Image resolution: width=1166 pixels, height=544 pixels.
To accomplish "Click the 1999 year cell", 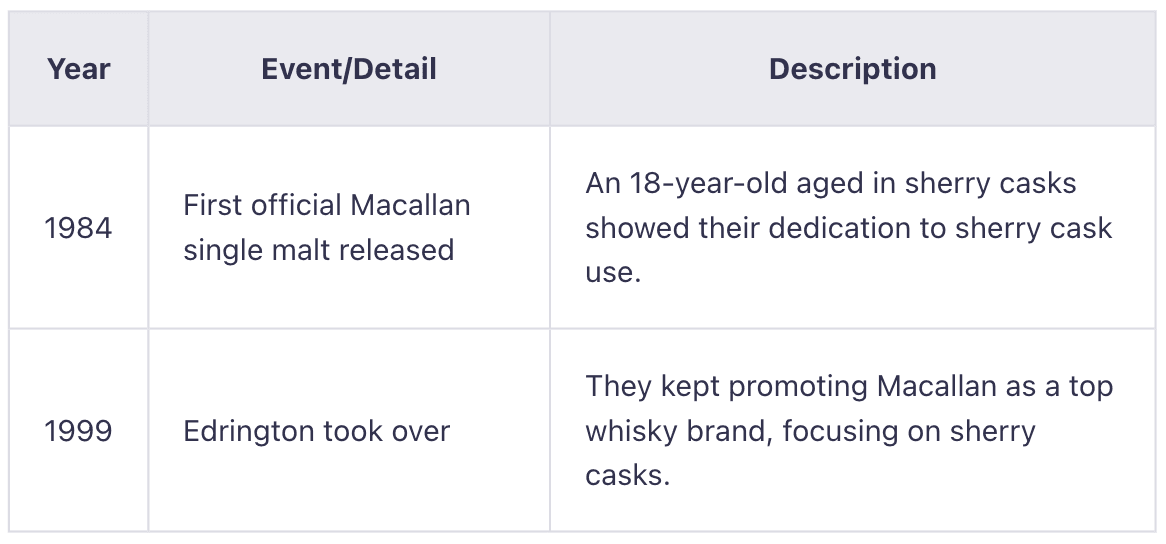I will [x=79, y=431].
